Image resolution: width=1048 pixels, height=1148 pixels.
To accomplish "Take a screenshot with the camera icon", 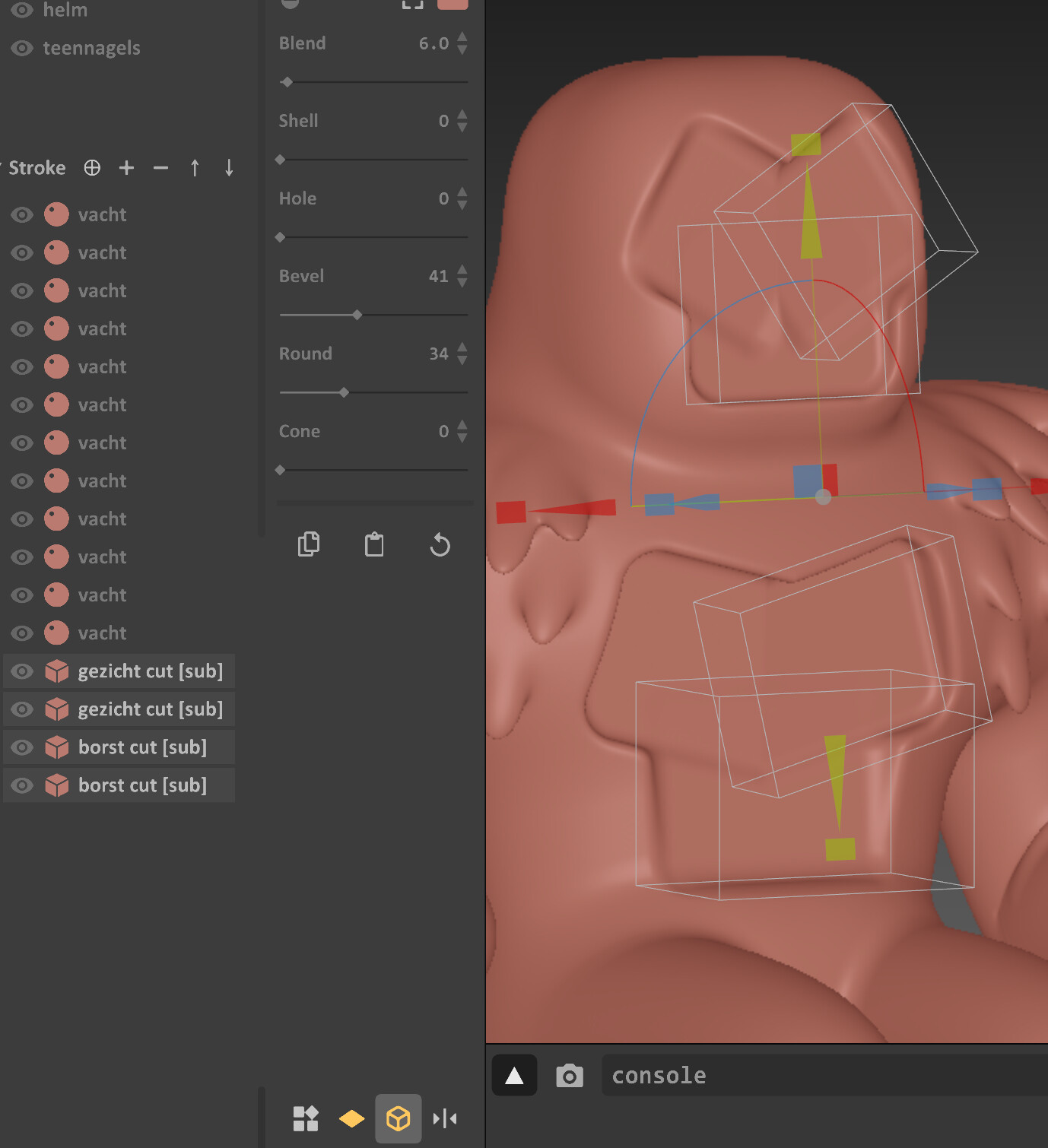I will pos(570,1076).
